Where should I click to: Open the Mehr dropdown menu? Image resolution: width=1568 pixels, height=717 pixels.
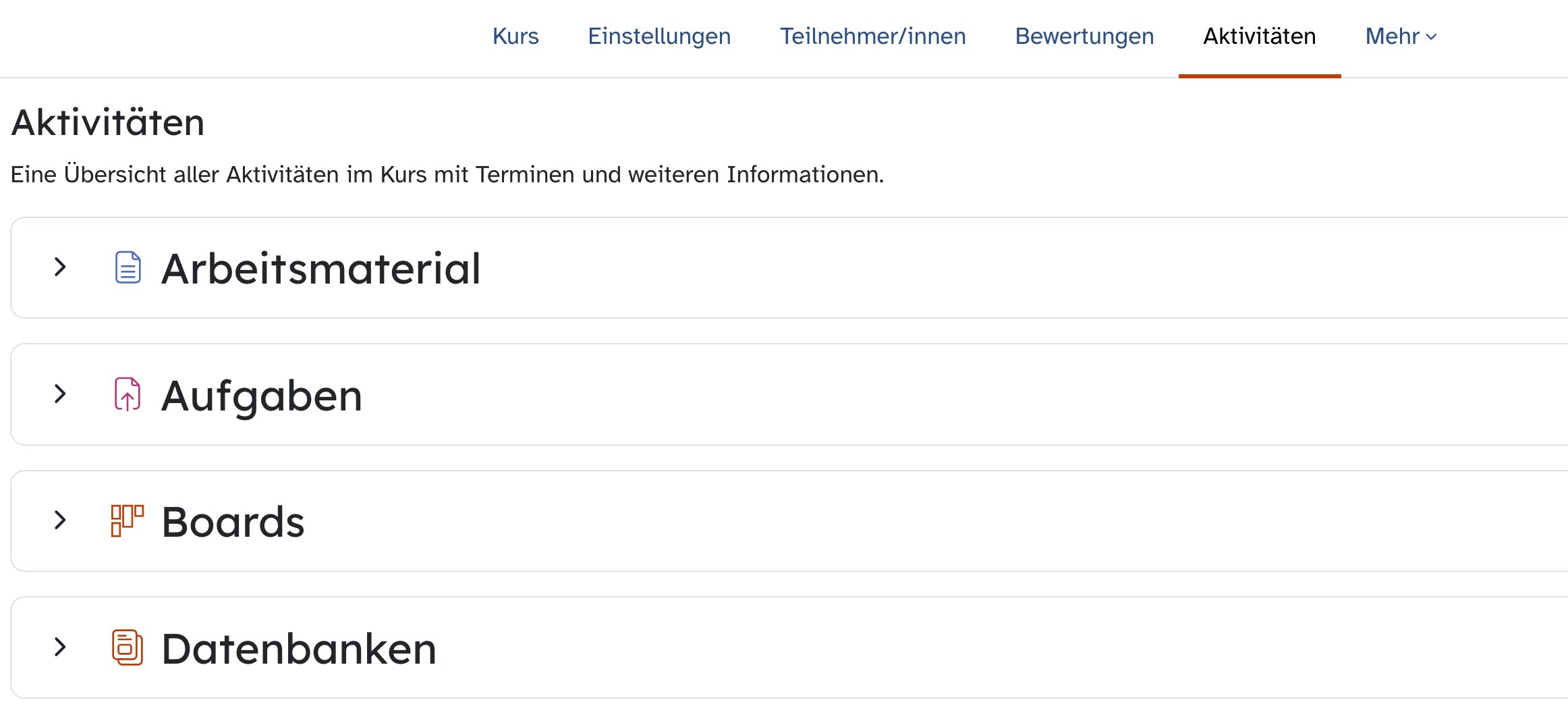point(1401,36)
